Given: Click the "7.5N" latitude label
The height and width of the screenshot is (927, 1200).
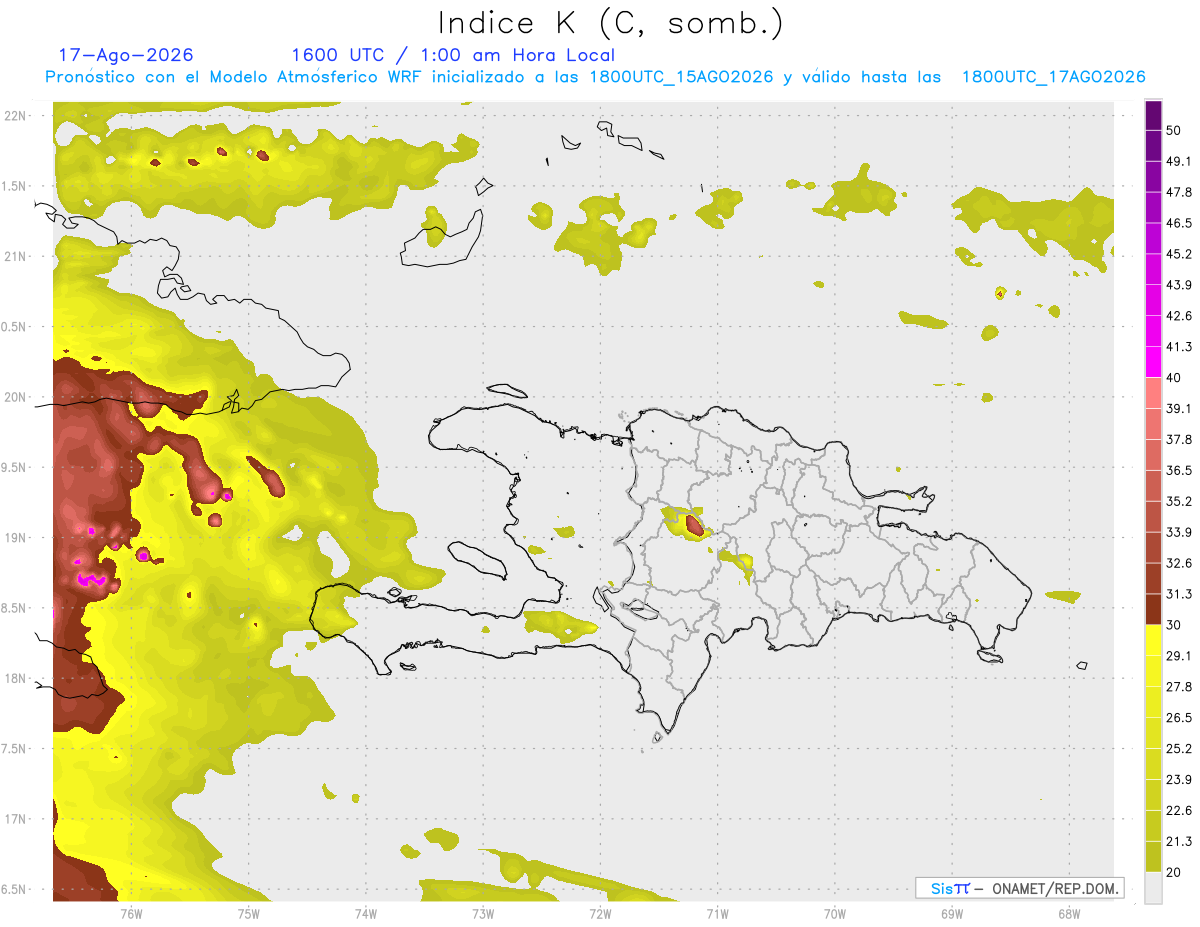Looking at the screenshot, I should 15,749.
